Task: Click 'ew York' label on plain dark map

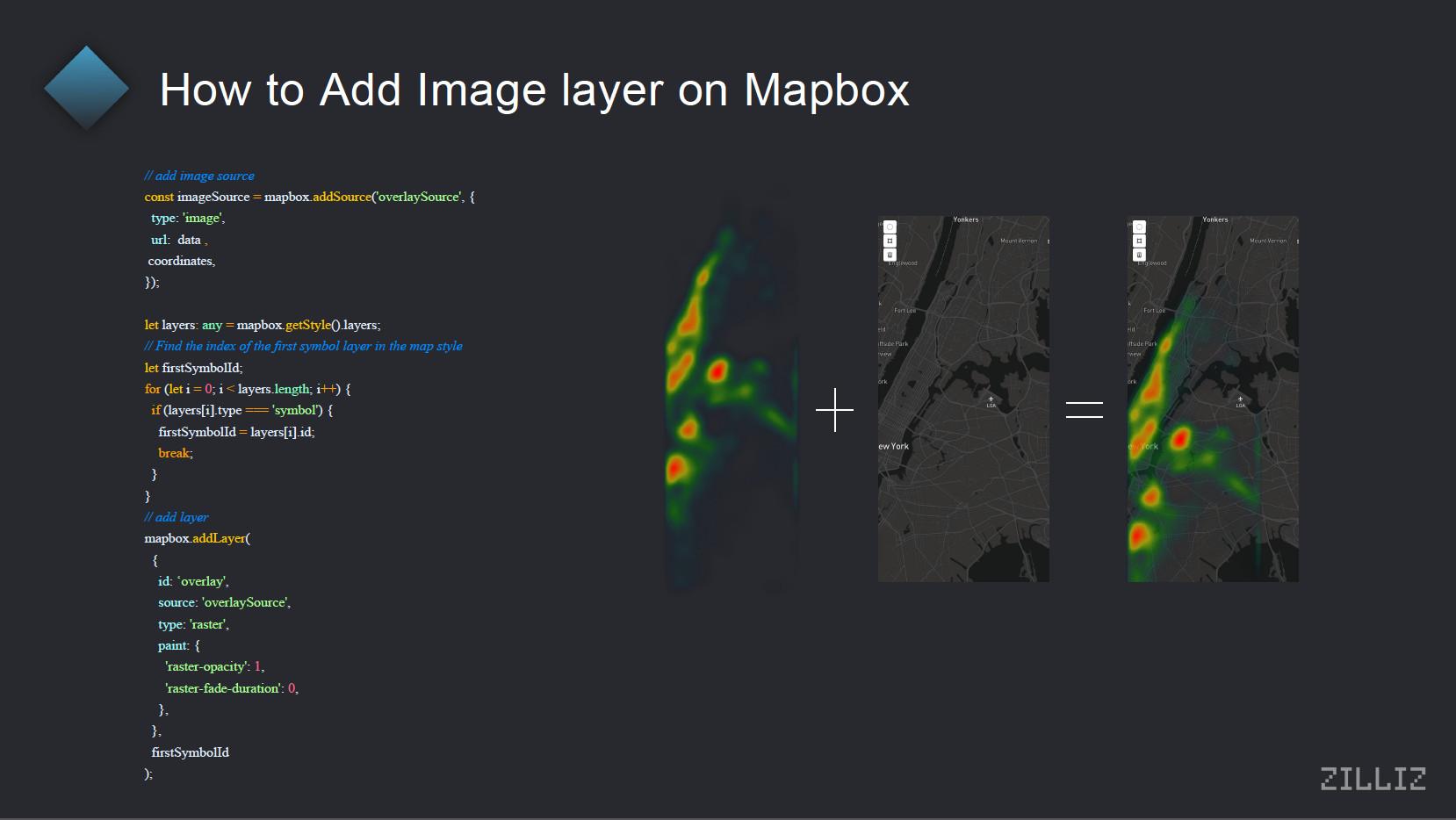Action: click(894, 446)
